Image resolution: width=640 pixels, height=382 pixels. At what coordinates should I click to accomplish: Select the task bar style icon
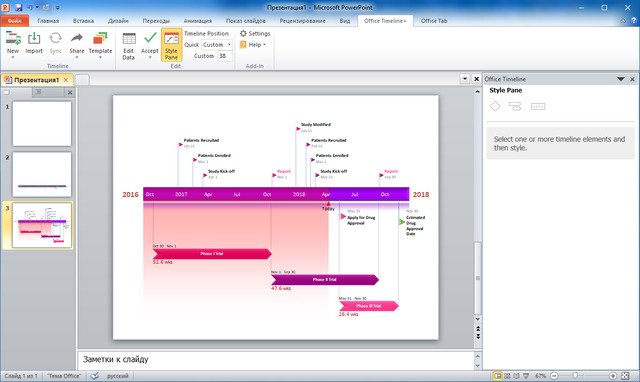(x=515, y=107)
